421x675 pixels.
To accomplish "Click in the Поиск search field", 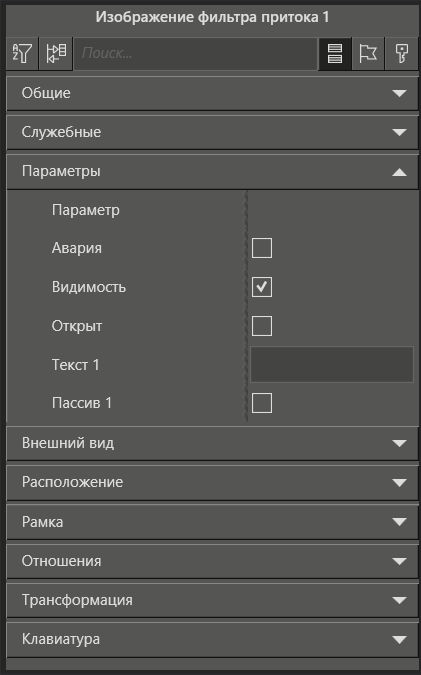I will pyautogui.click(x=195, y=53).
